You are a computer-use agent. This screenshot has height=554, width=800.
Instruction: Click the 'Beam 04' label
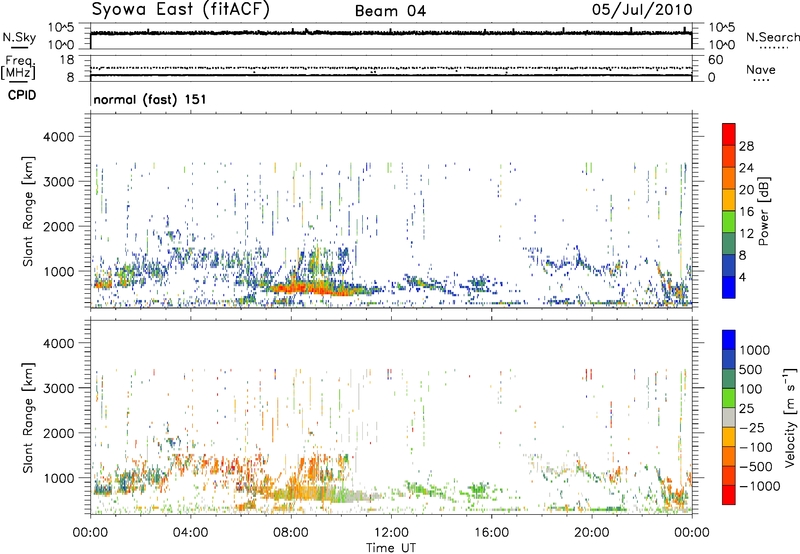(390, 11)
